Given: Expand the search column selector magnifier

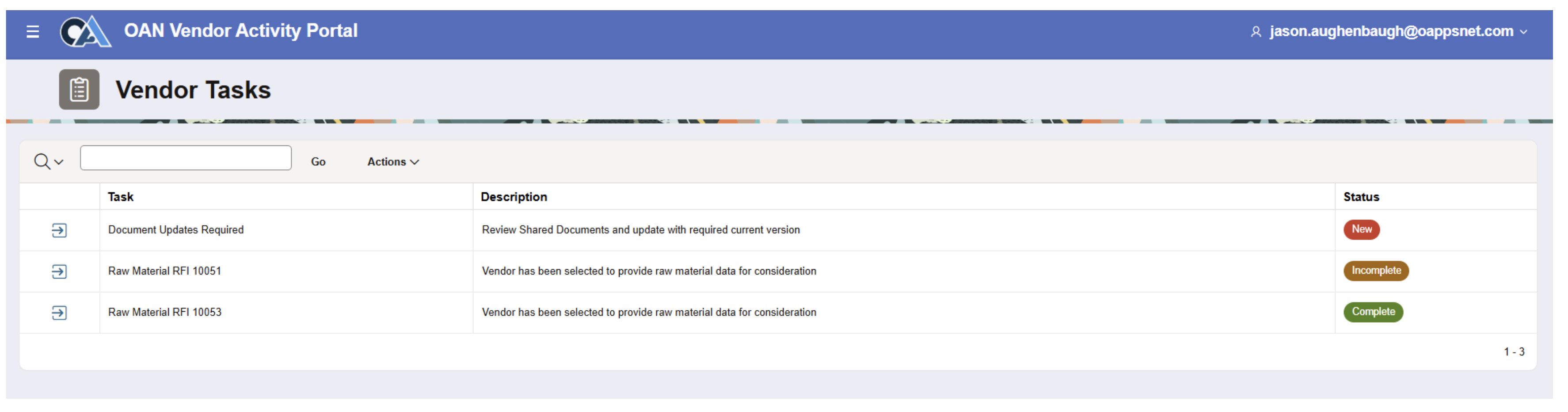Looking at the screenshot, I should (x=49, y=162).
